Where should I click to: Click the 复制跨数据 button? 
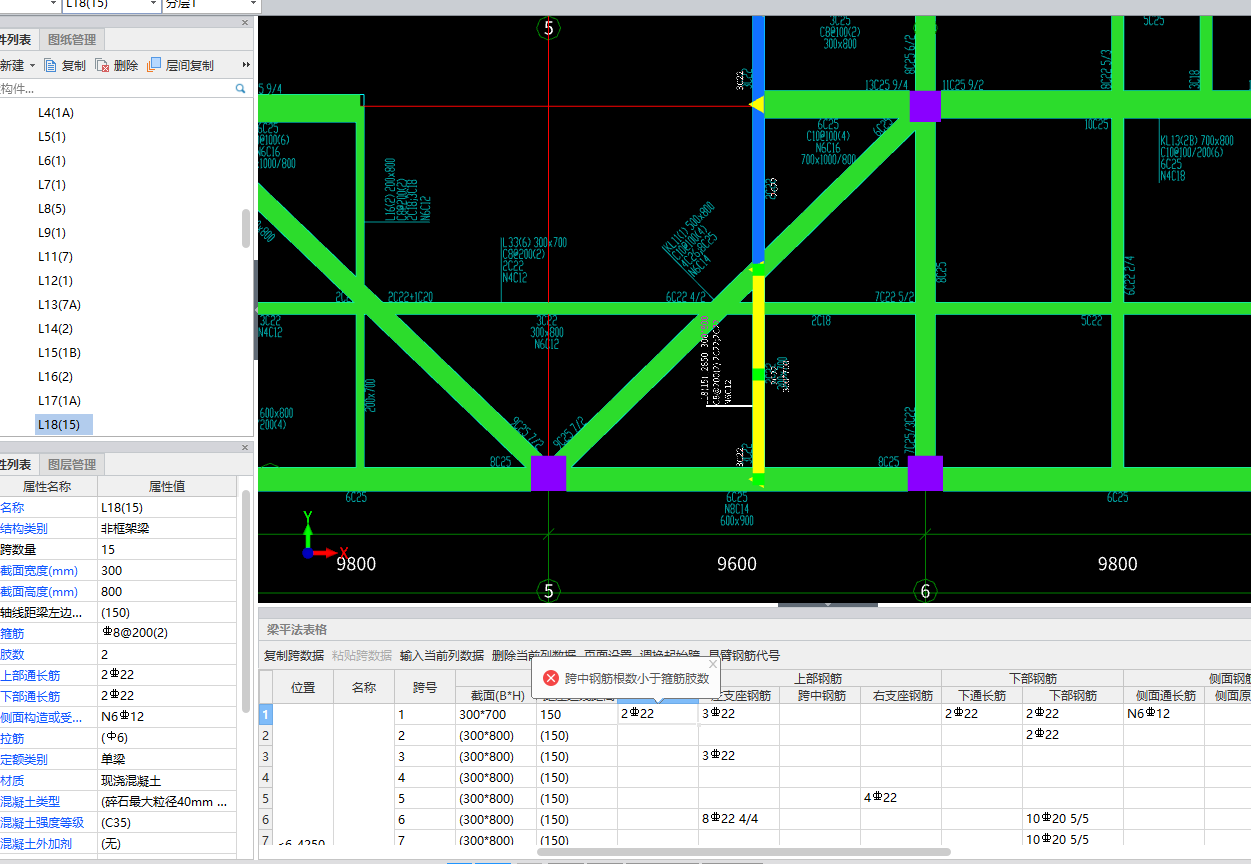coord(294,656)
